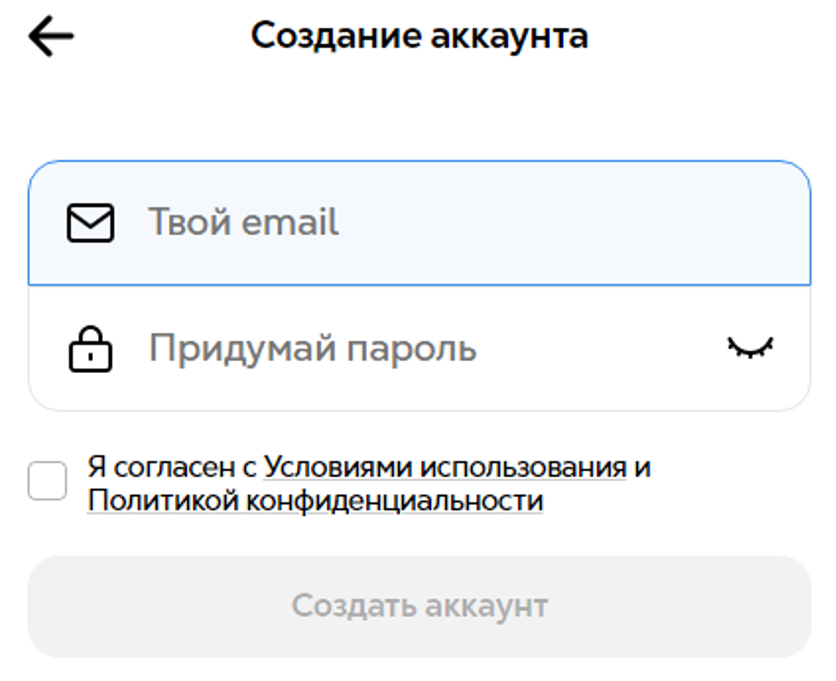The image size is (836, 681).
Task: Click the password box between placeholder and eye
Action: (x=601, y=348)
